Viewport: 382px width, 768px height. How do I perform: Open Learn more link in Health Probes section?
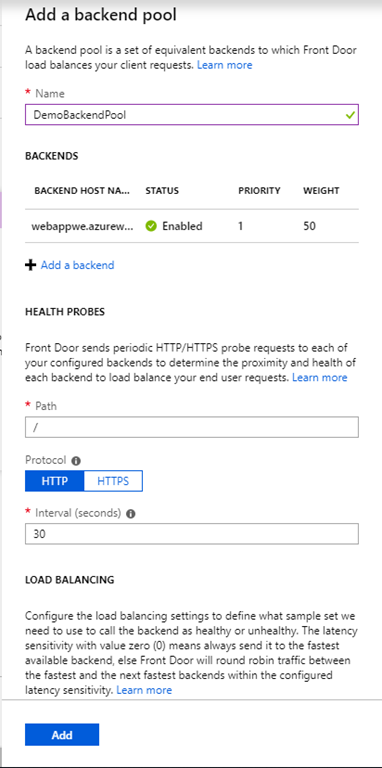319,378
